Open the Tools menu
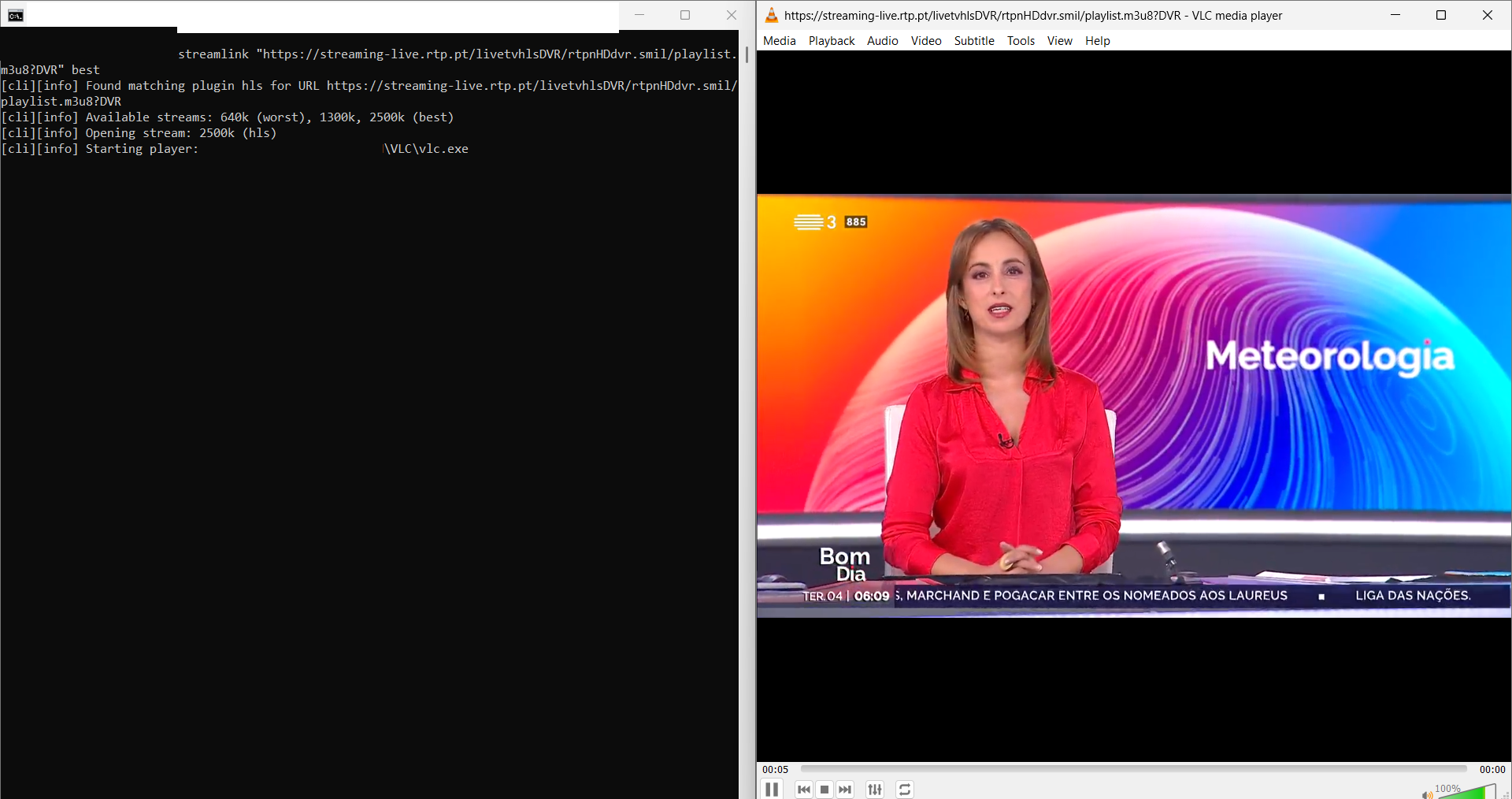This screenshot has height=799, width=1512. (1021, 41)
